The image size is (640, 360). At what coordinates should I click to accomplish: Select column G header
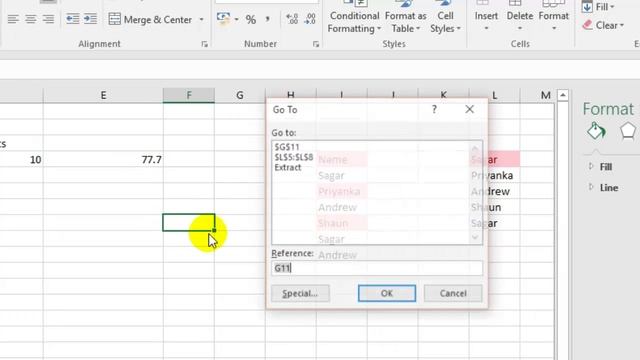[240, 96]
